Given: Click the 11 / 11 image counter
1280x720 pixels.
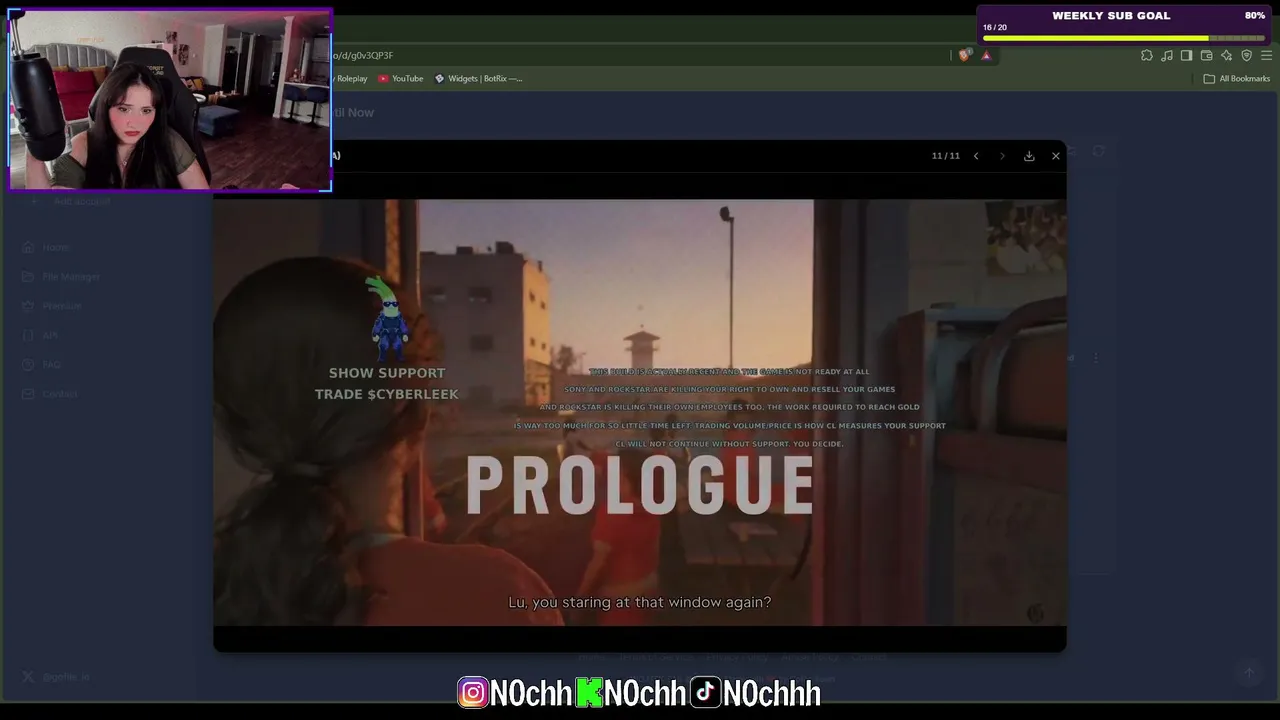Looking at the screenshot, I should pyautogui.click(x=946, y=156).
